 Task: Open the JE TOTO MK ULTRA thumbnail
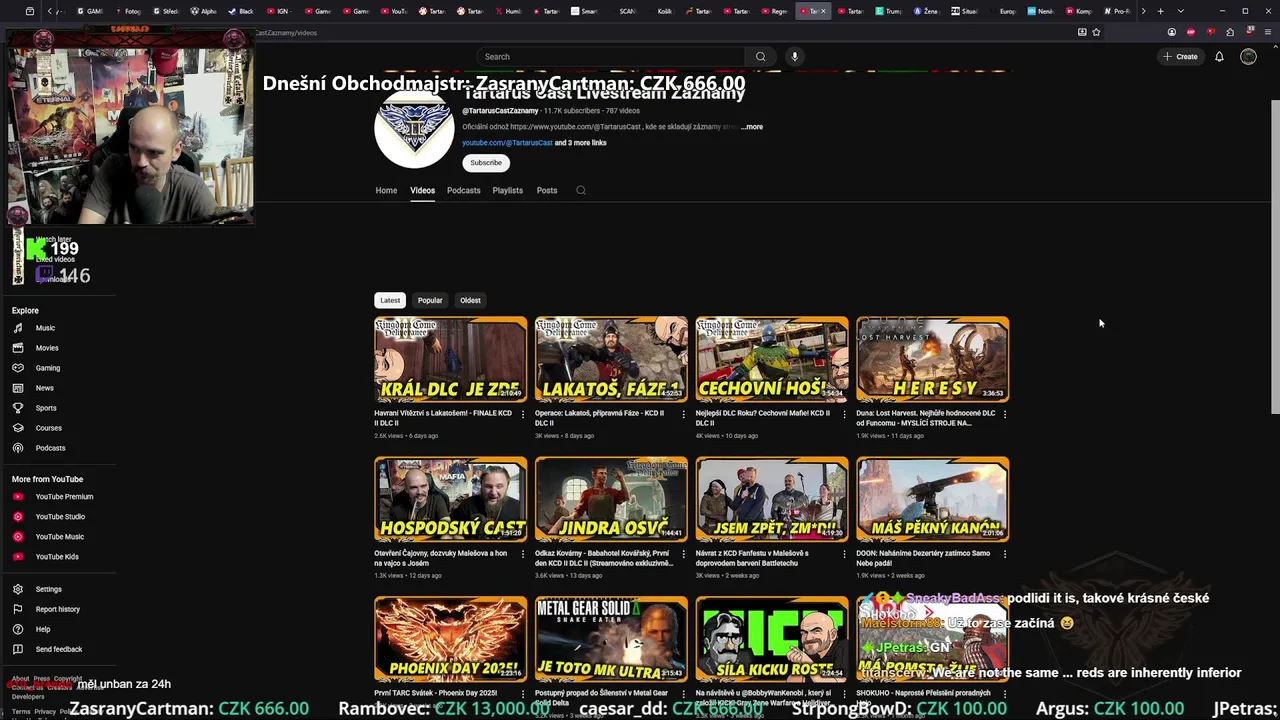point(611,639)
